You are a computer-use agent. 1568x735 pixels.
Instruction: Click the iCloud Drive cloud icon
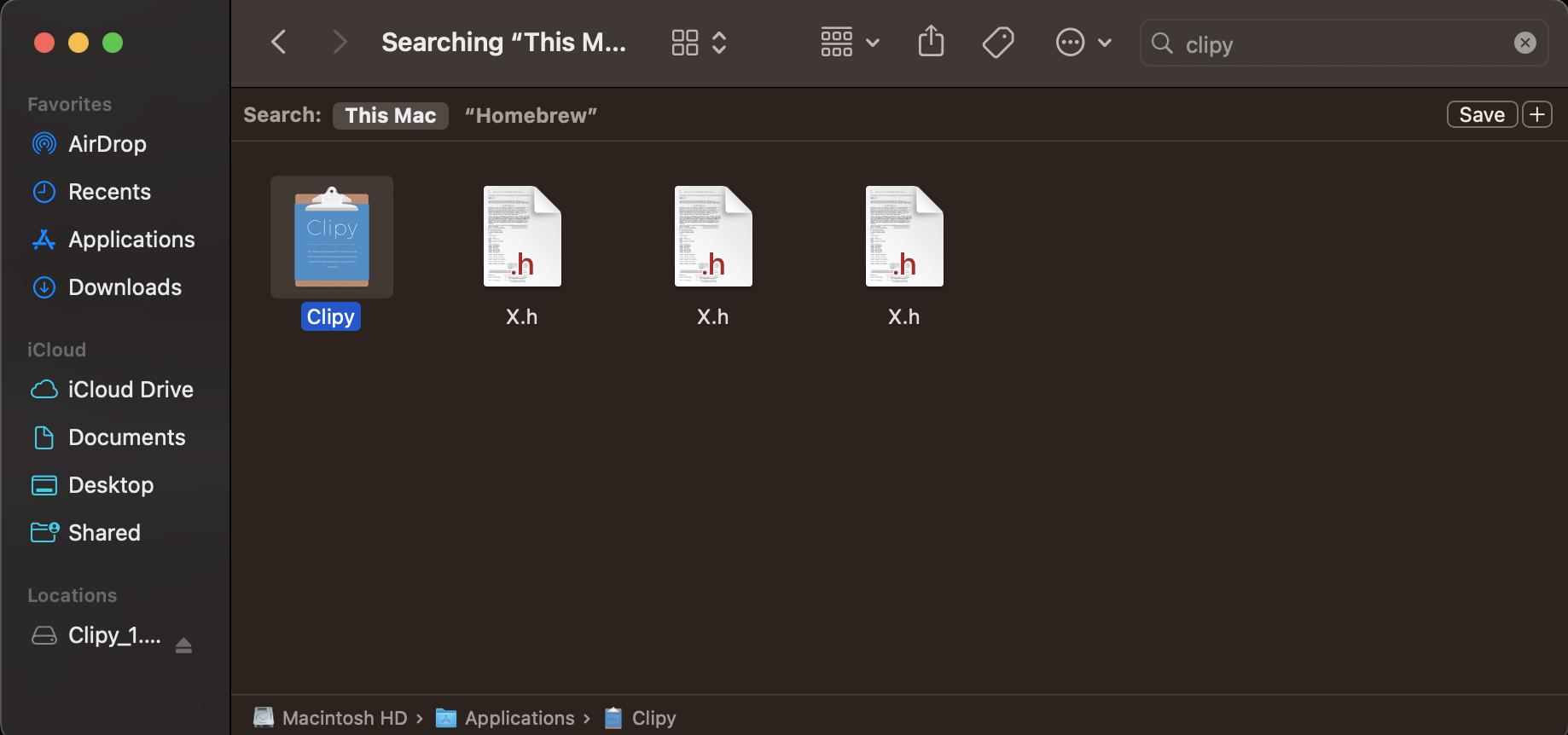click(x=44, y=390)
